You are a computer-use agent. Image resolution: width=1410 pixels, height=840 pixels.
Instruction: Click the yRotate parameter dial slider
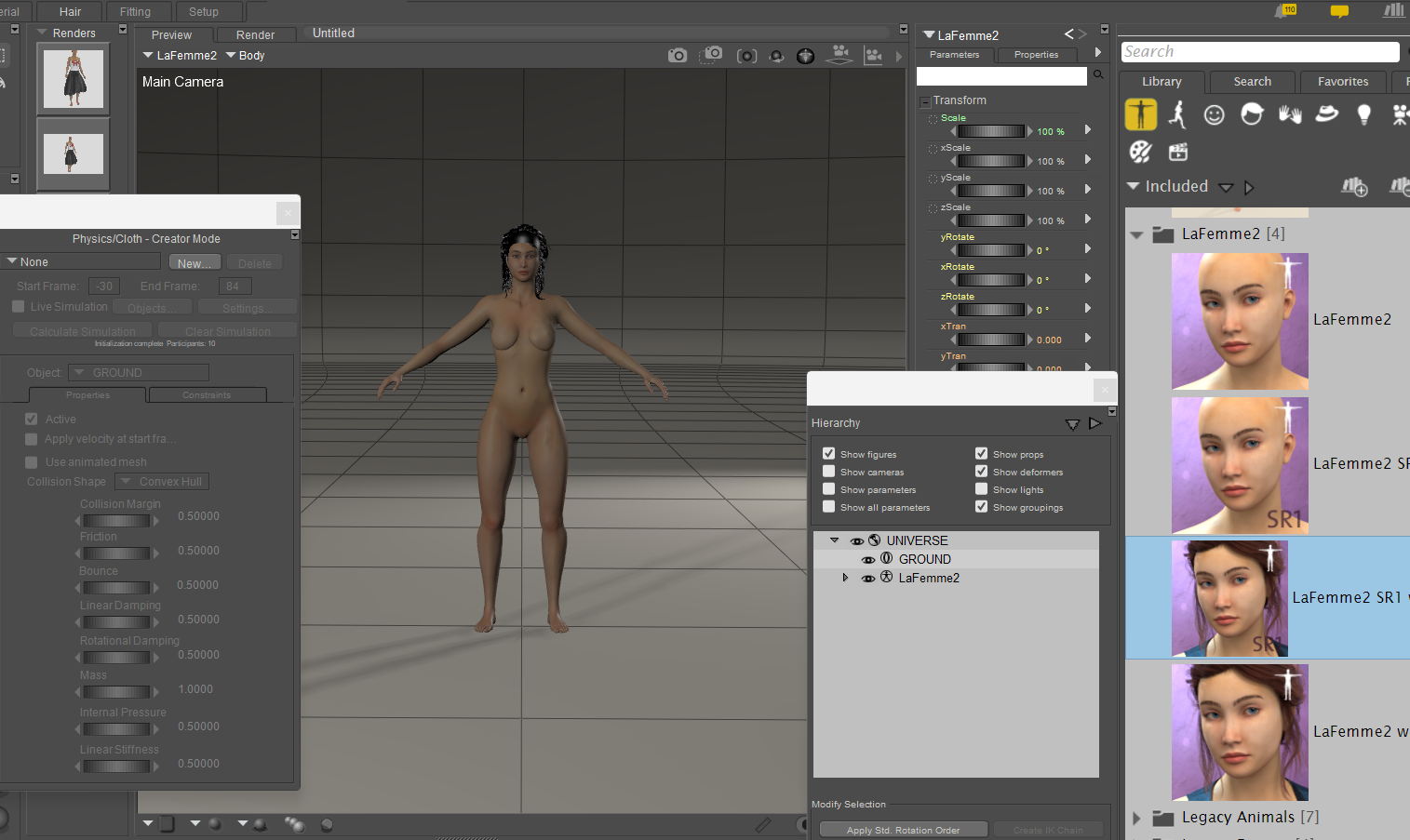click(990, 250)
